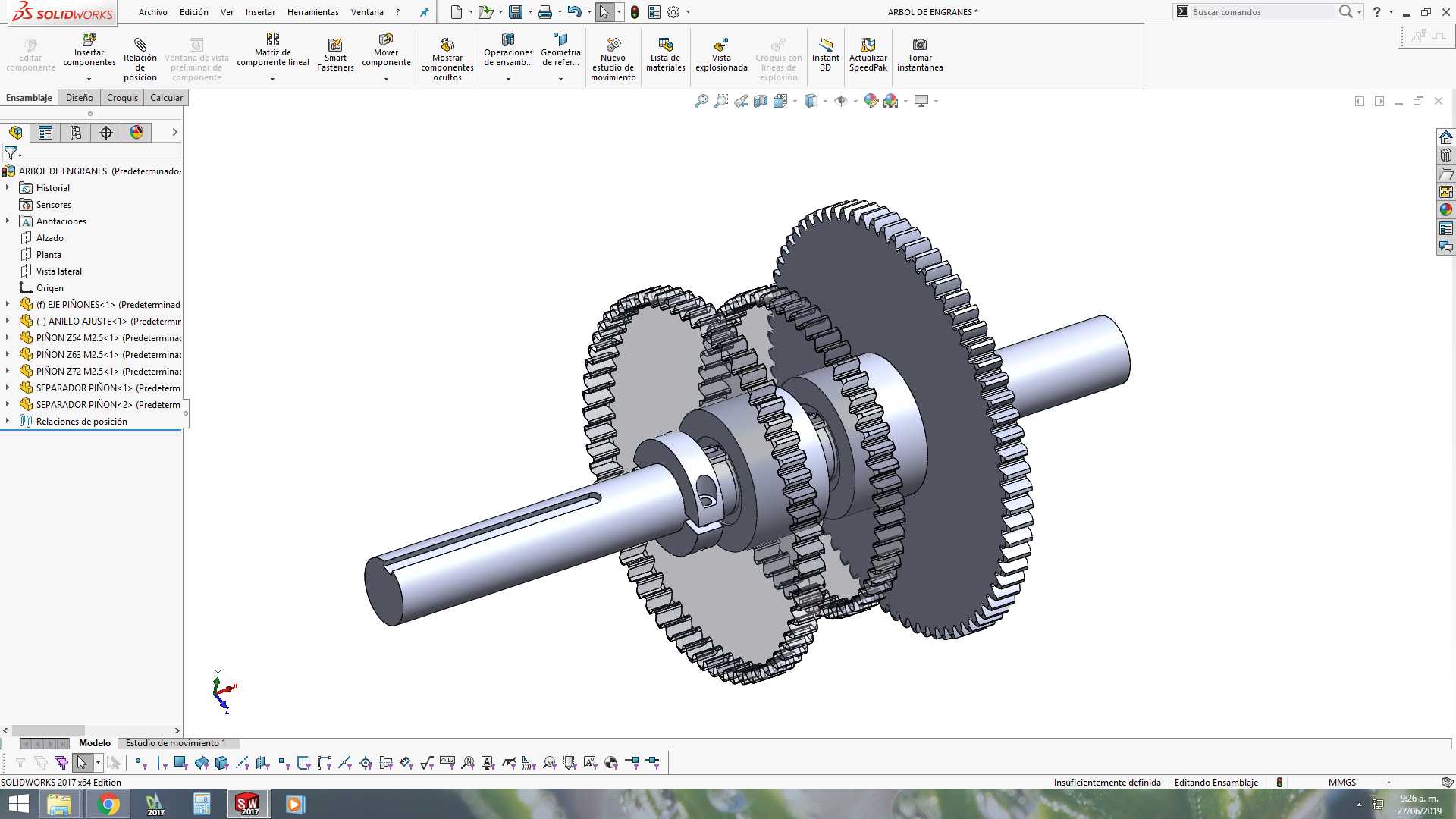The image size is (1456, 819).
Task: Click the Save toolbar icon
Action: coord(516,12)
